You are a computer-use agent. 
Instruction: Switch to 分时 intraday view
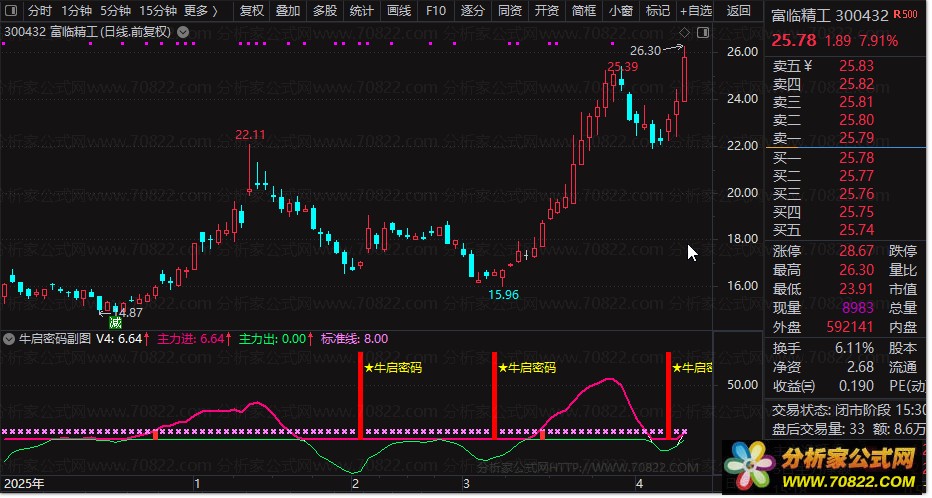click(x=40, y=11)
